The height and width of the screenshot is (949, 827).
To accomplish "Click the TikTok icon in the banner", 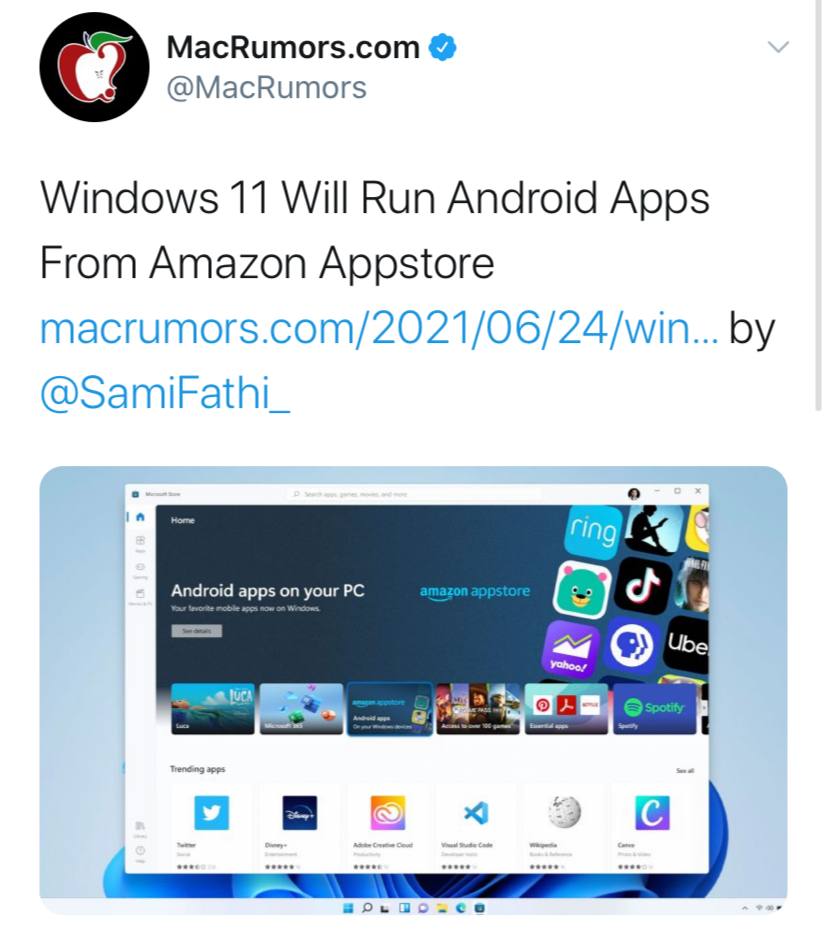I will pos(643,586).
